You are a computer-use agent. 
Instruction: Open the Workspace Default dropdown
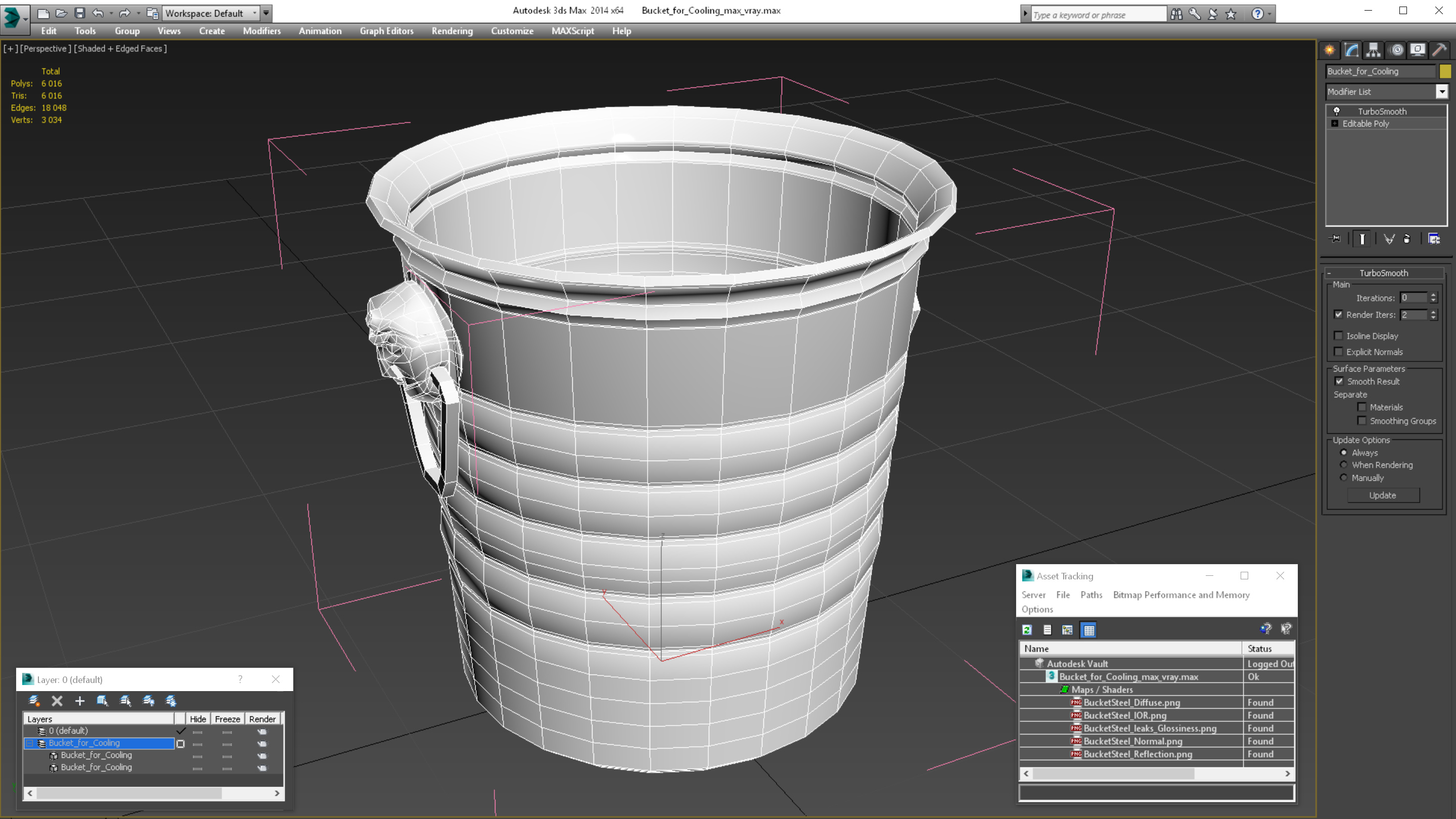point(211,13)
